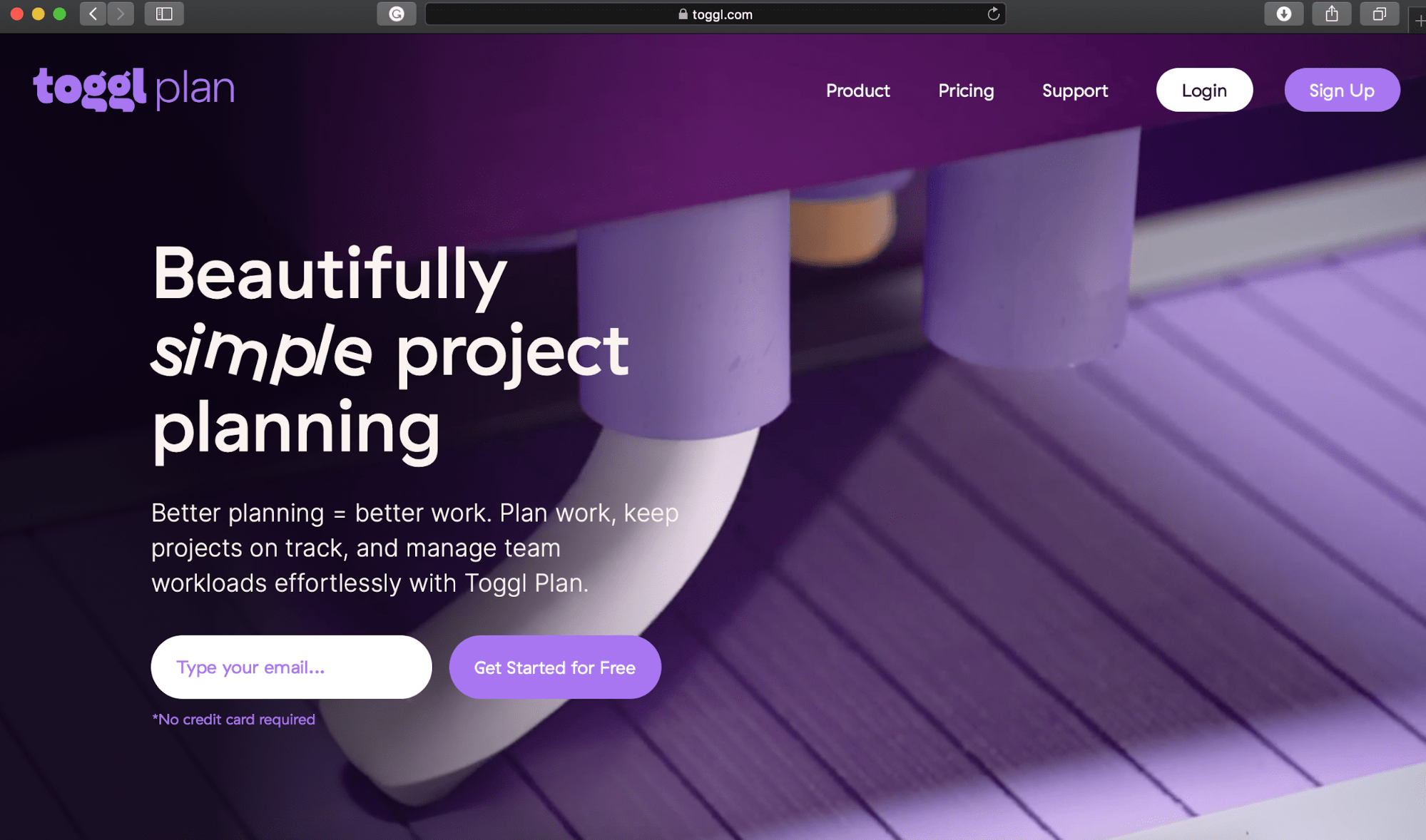This screenshot has width=1426, height=840.
Task: Click the Safari back arrow button
Action: [93, 14]
